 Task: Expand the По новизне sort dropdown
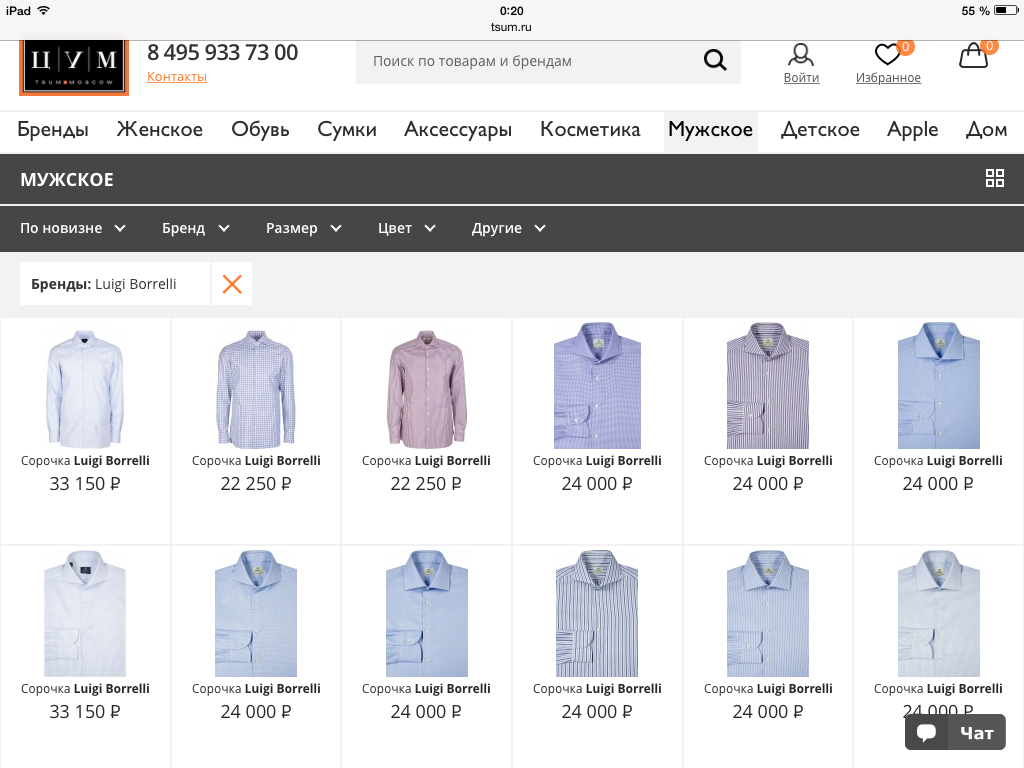72,228
